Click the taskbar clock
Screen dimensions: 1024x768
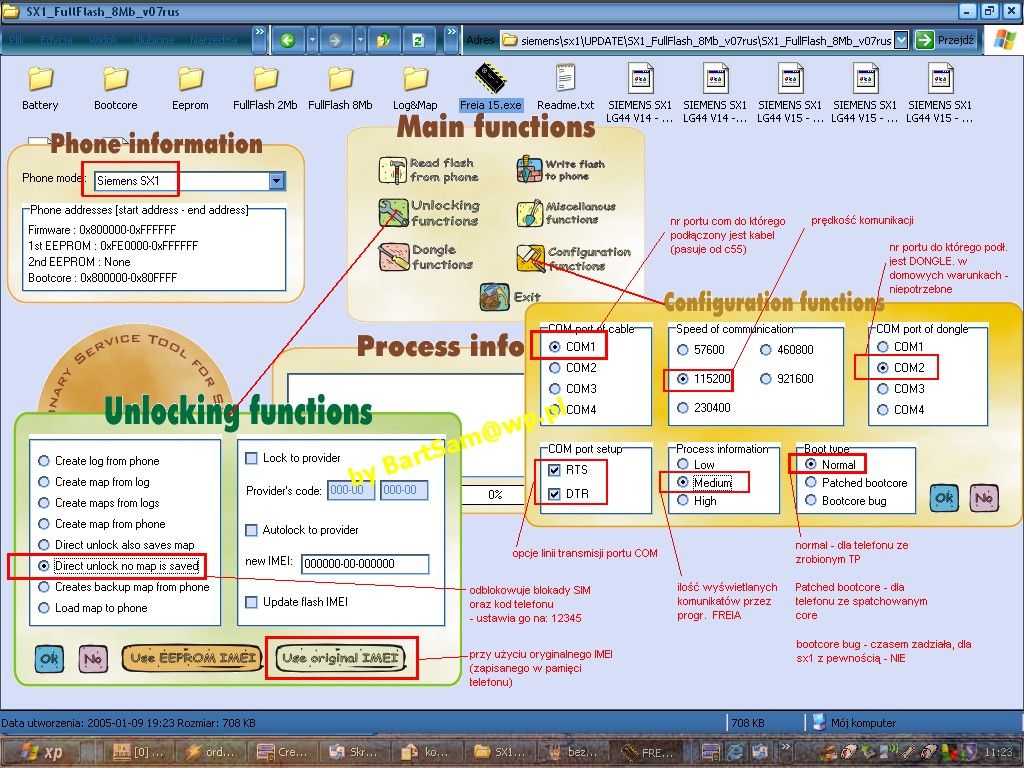click(997, 752)
